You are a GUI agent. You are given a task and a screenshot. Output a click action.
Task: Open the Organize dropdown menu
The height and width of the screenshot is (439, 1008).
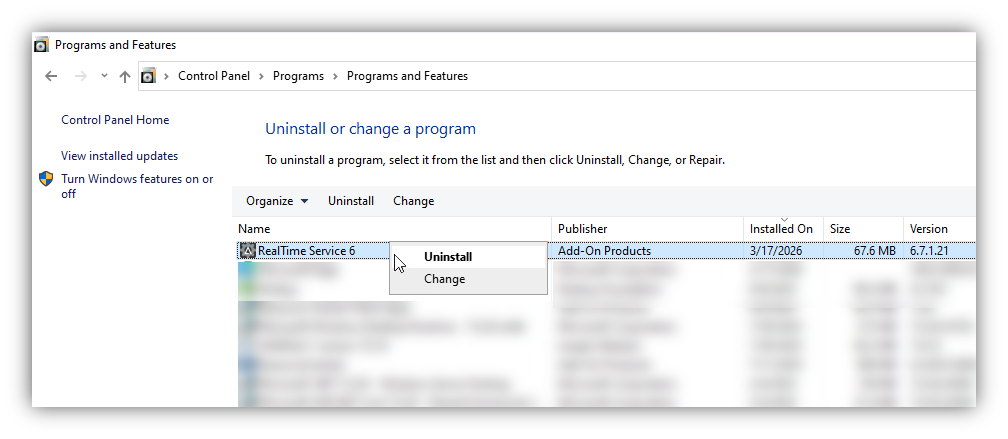point(277,201)
